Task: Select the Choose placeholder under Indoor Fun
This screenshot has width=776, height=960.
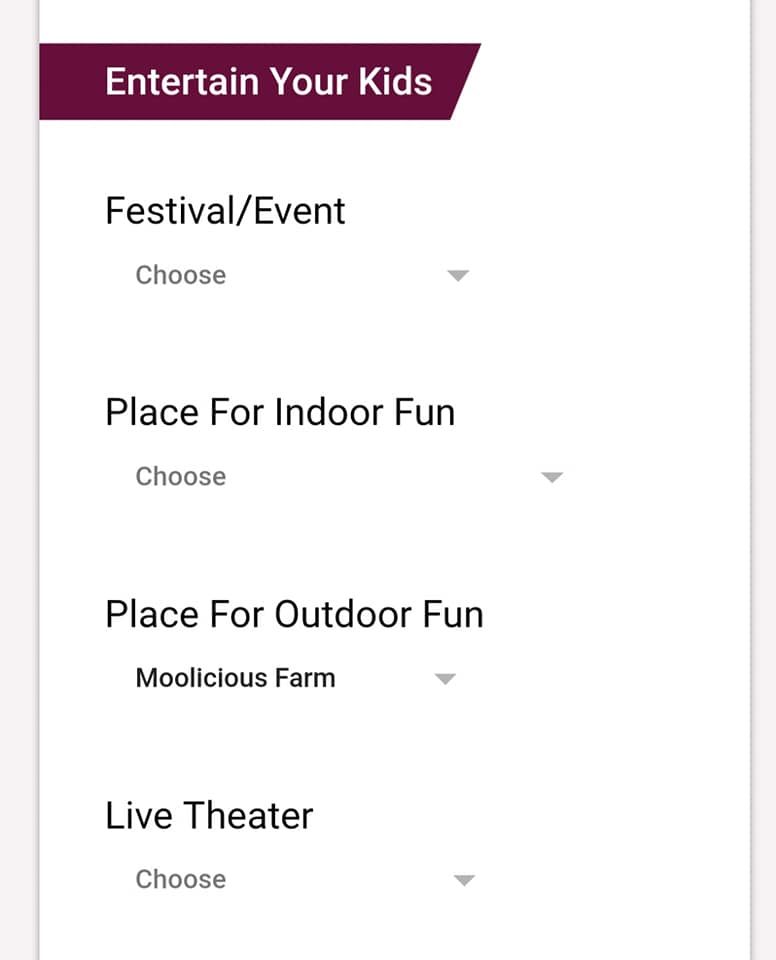Action: (x=181, y=476)
